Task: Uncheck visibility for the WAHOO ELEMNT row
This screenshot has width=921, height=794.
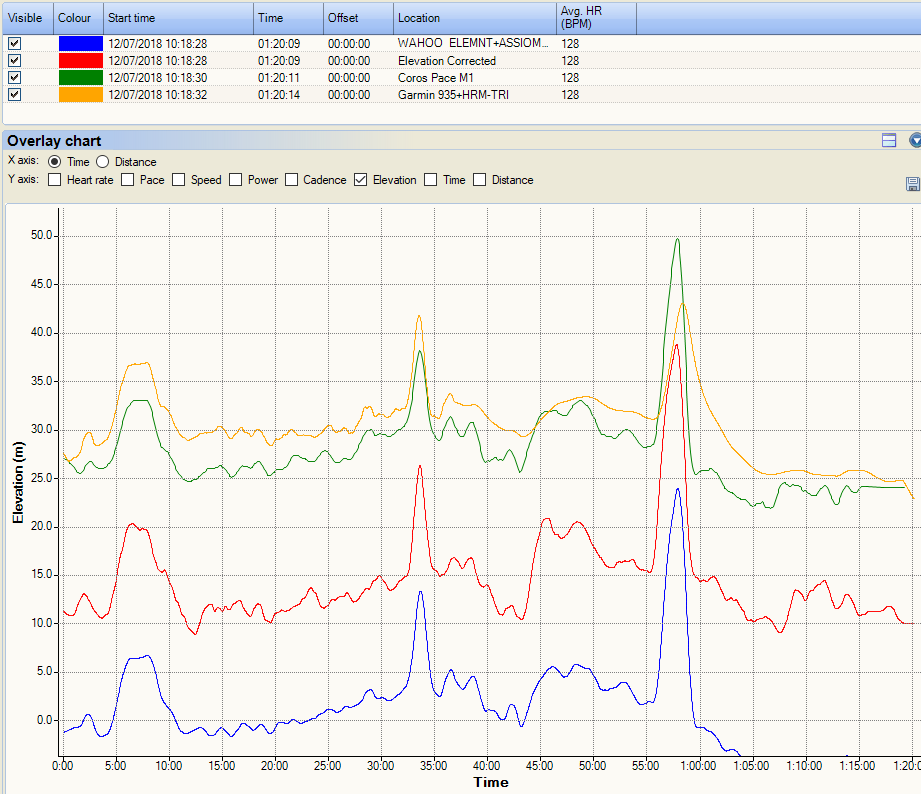Action: point(14,44)
